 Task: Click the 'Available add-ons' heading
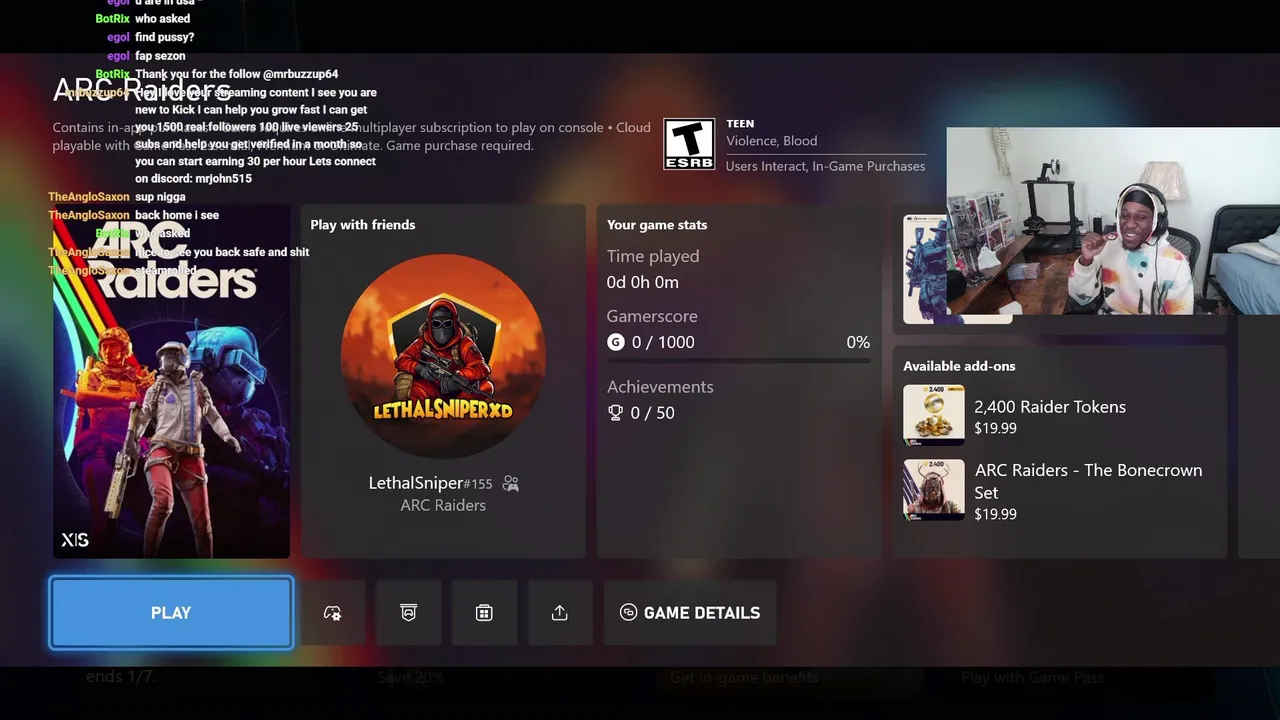click(959, 366)
